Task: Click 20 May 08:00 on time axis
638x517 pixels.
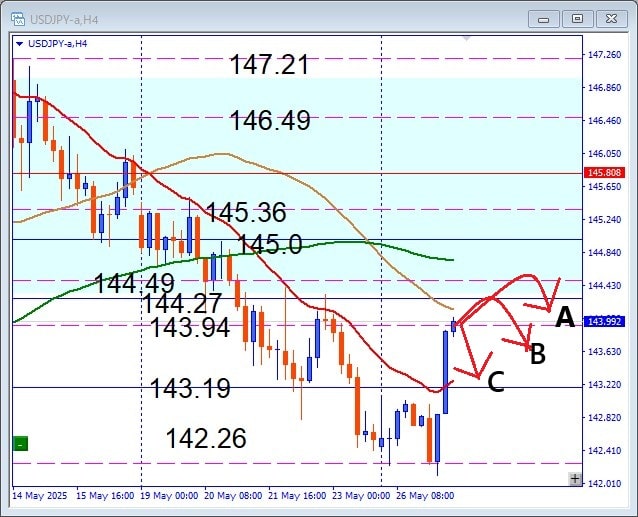Action: (x=233, y=496)
